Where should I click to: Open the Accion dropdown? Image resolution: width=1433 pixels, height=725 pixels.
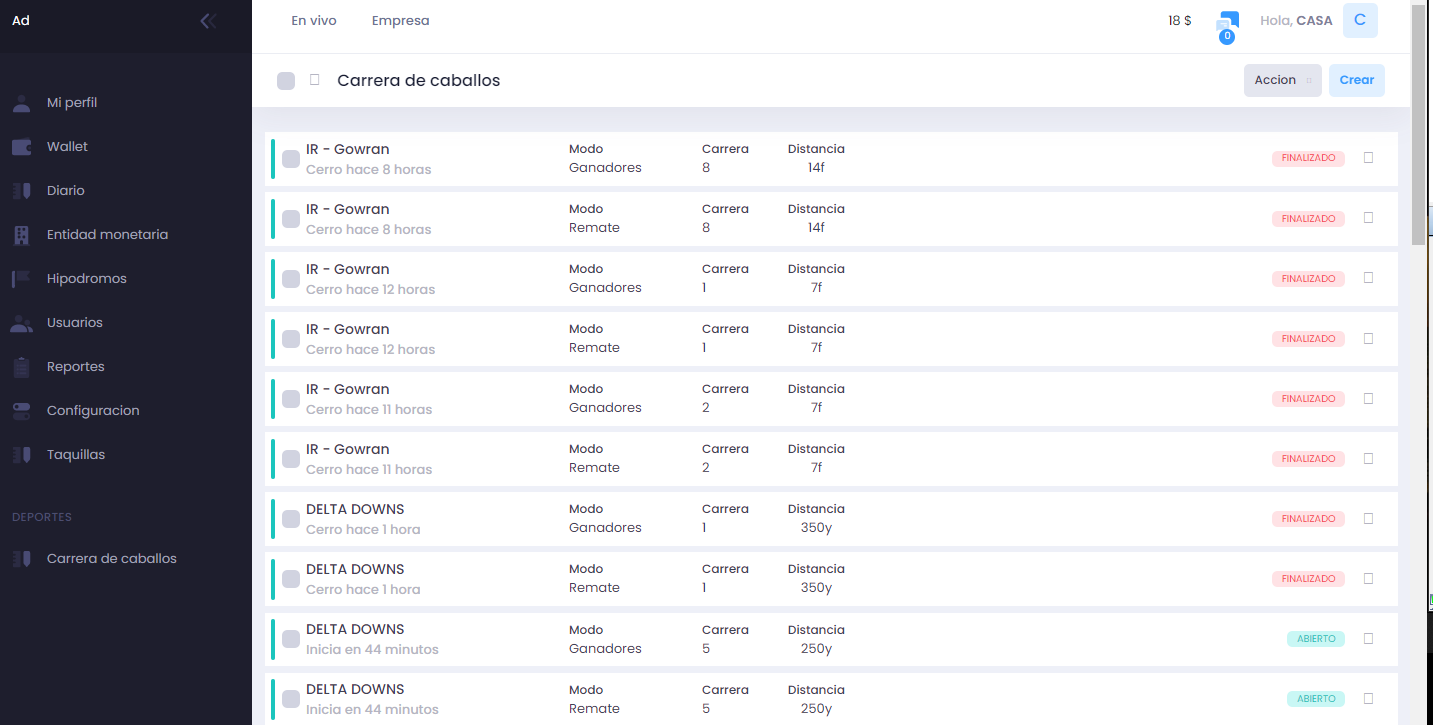[x=1282, y=80]
